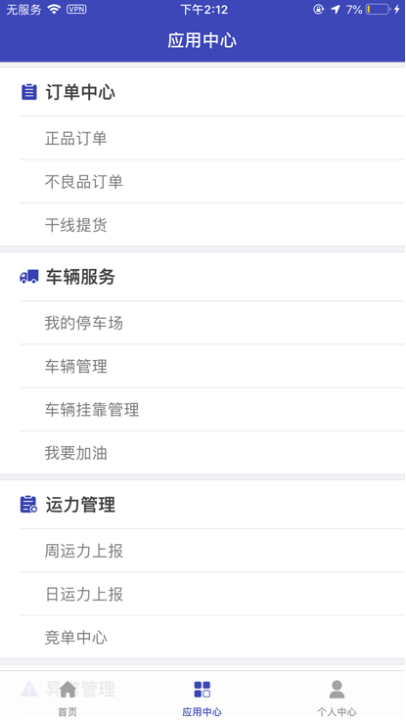Open 周运力上报 entry
Viewport: 406px width, 720px height.
click(212, 551)
